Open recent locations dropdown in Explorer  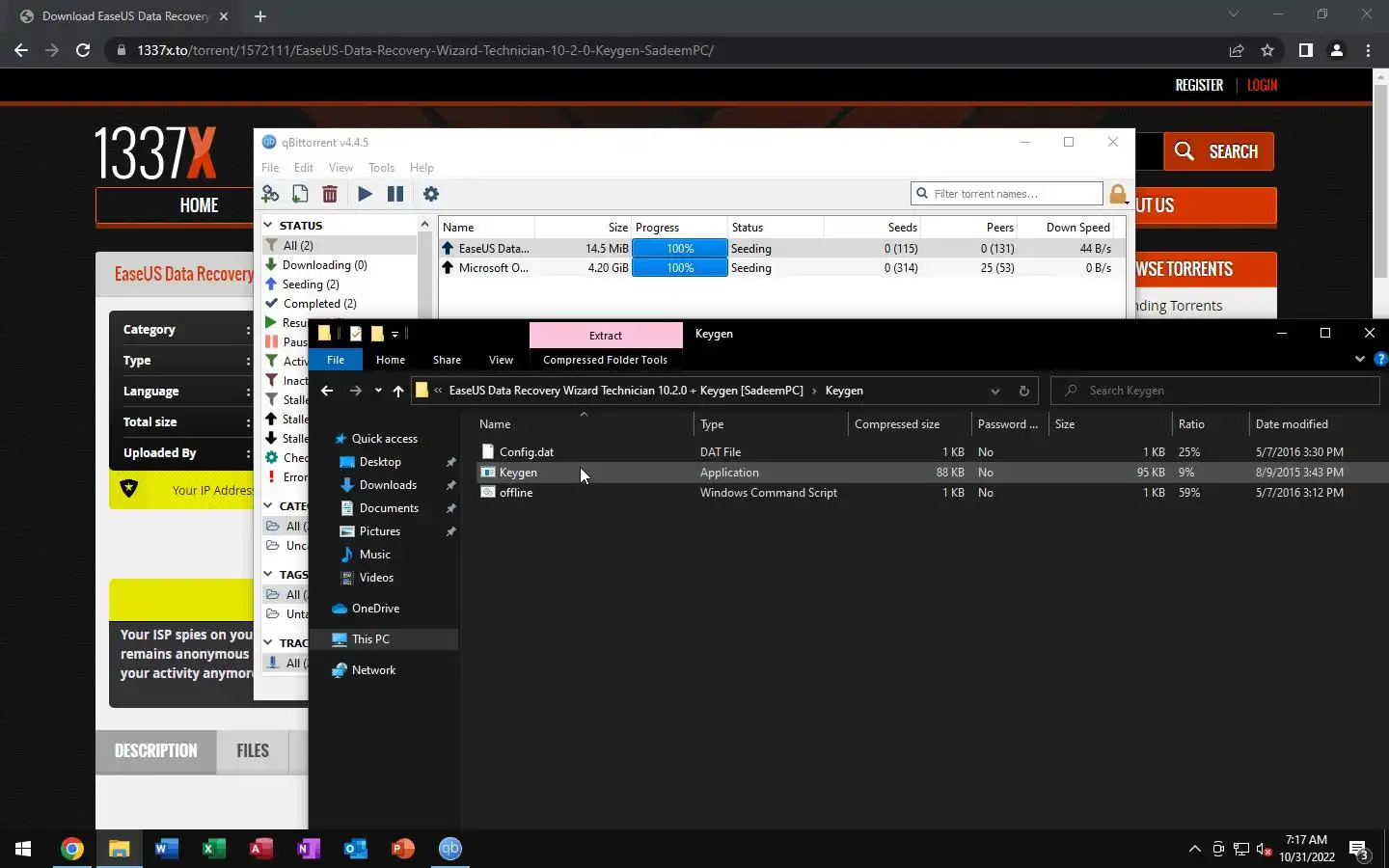point(378,391)
